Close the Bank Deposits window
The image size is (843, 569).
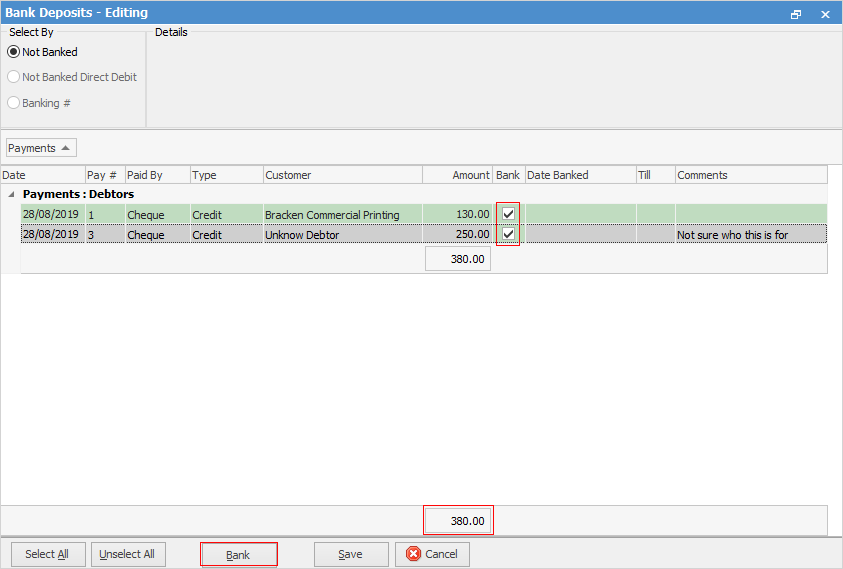tap(825, 14)
